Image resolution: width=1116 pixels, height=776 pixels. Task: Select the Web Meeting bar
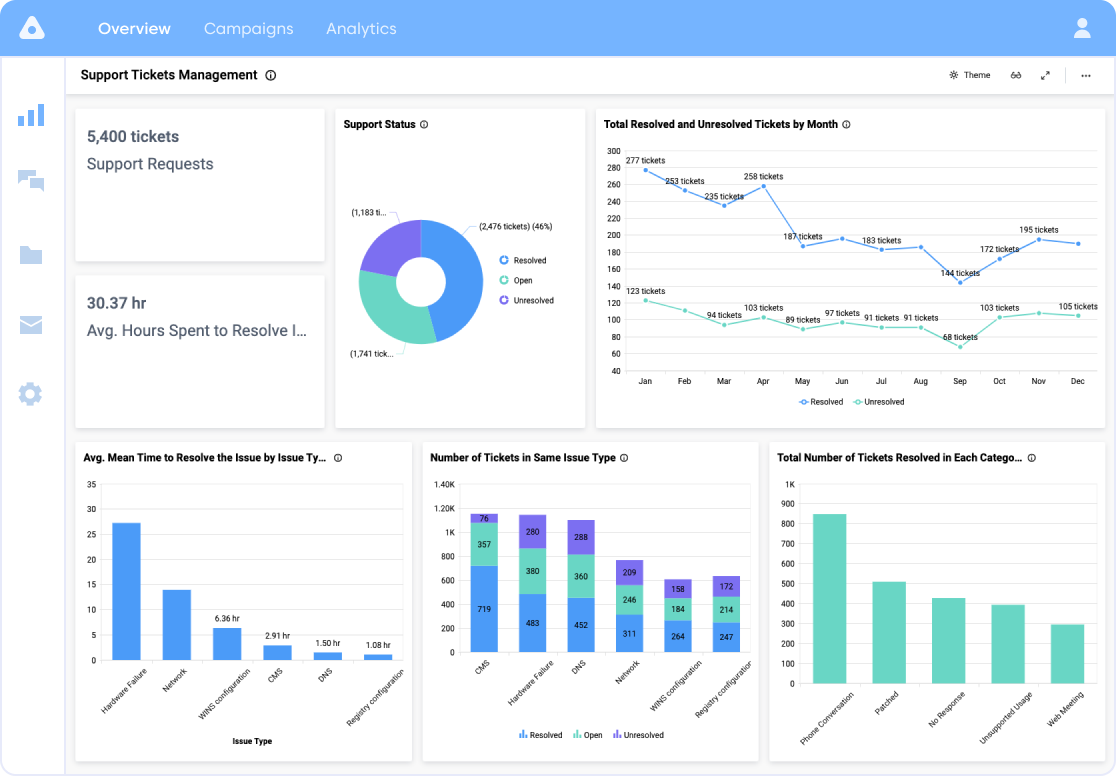(1068, 654)
